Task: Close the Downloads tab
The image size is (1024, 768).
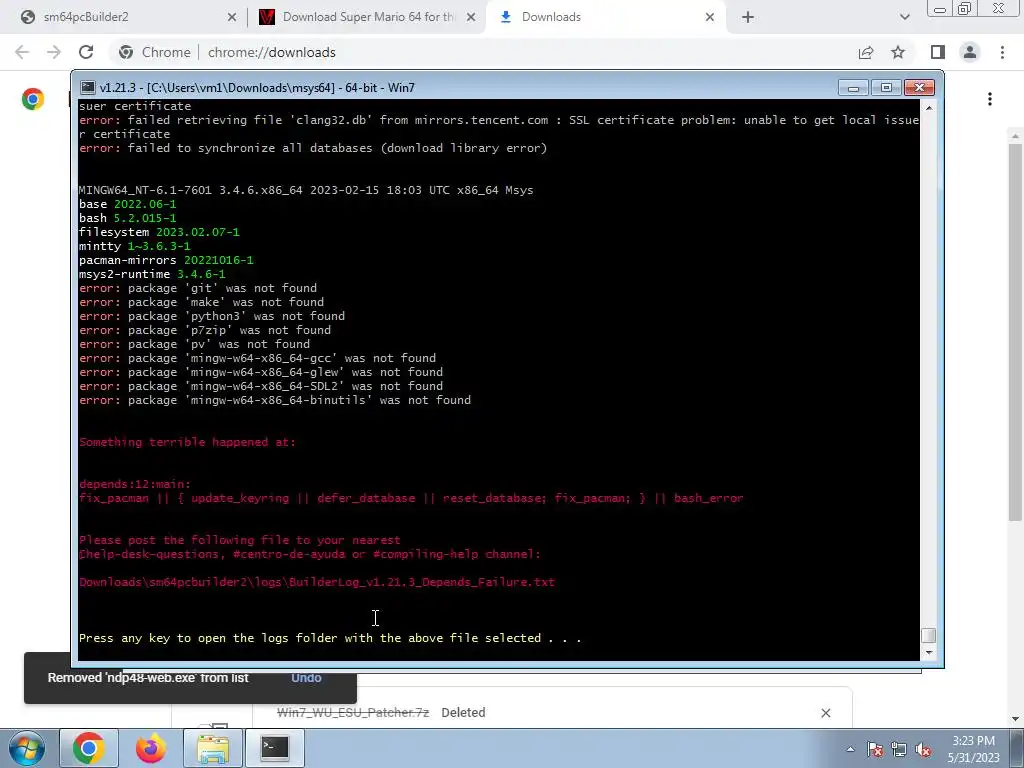Action: (x=709, y=18)
